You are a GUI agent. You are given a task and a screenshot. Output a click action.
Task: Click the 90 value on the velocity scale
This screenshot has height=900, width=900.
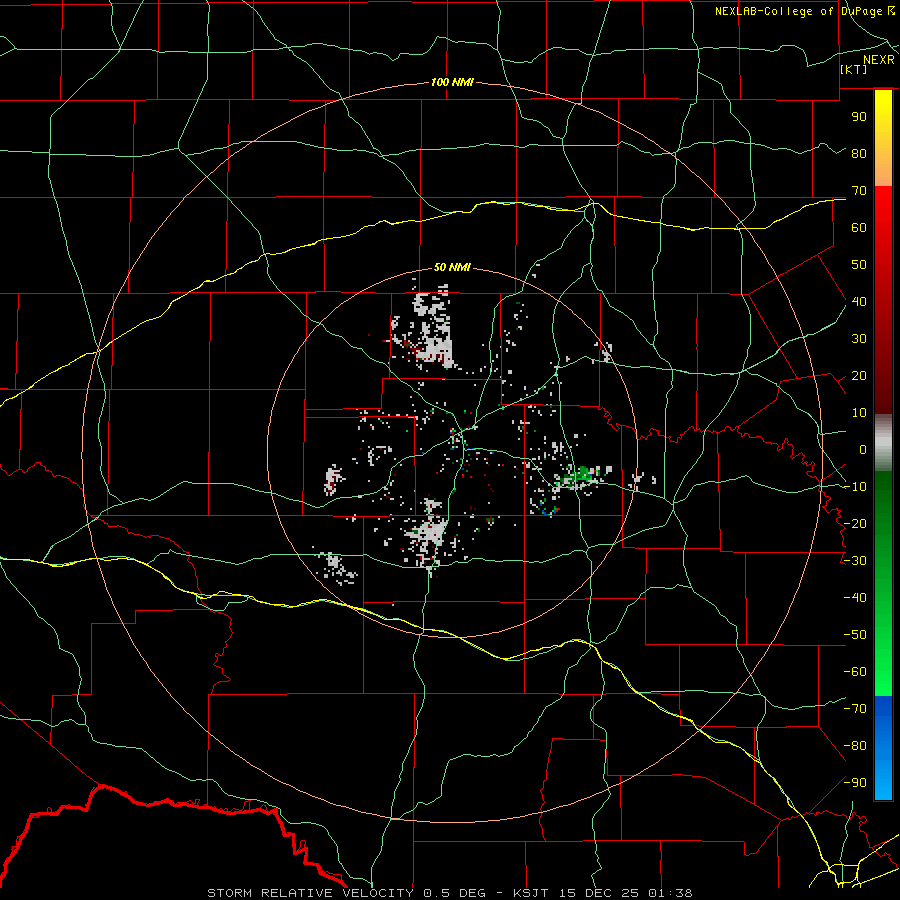click(859, 117)
